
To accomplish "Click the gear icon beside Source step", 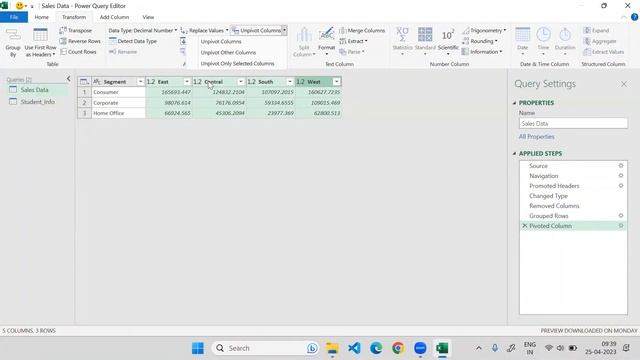I will tap(621, 166).
